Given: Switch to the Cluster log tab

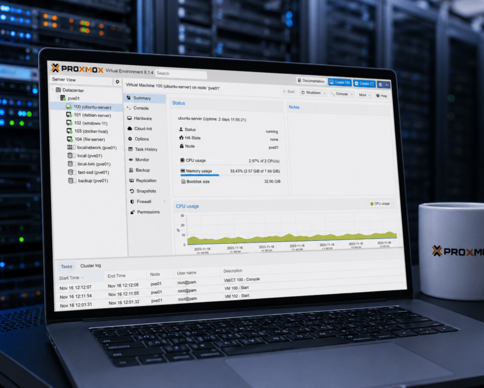Looking at the screenshot, I should (91, 266).
